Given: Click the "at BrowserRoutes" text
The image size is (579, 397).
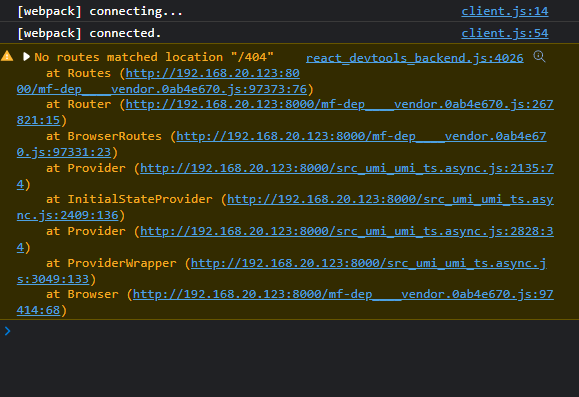Looking at the screenshot, I should pos(104,136).
